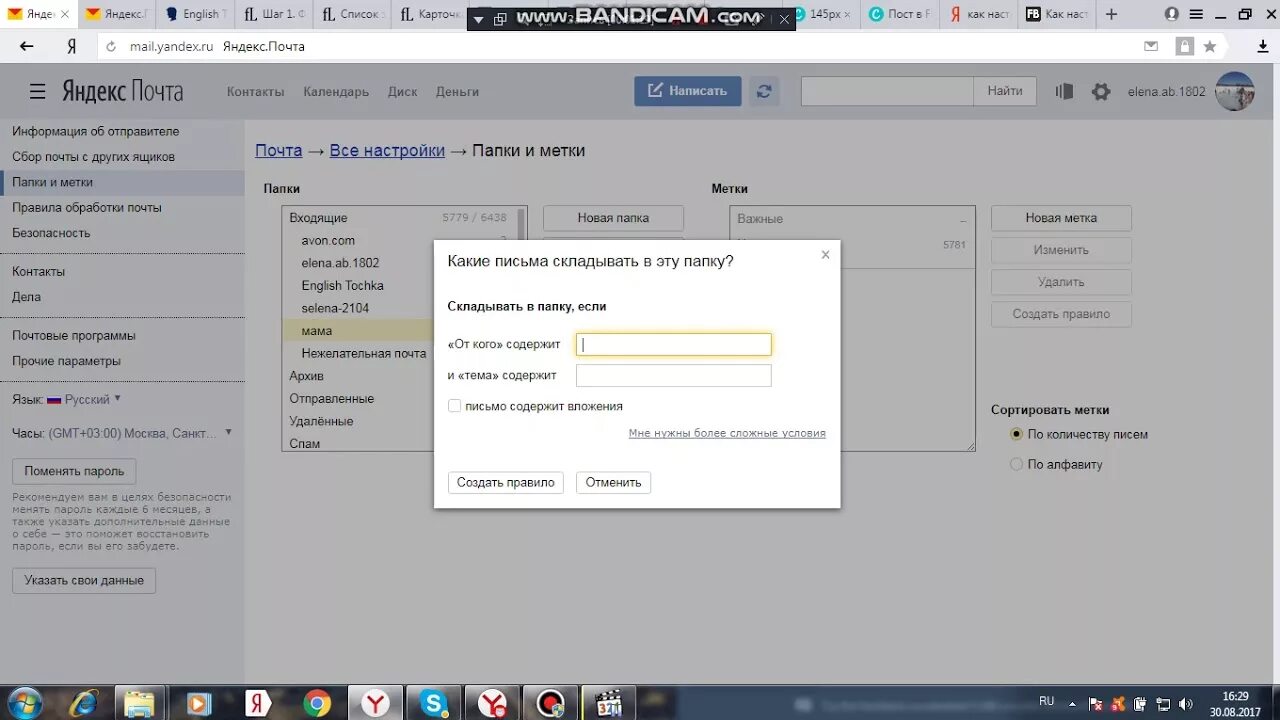Open Yandex Browser taskbar icon
1280x720 pixels.
pos(375,703)
